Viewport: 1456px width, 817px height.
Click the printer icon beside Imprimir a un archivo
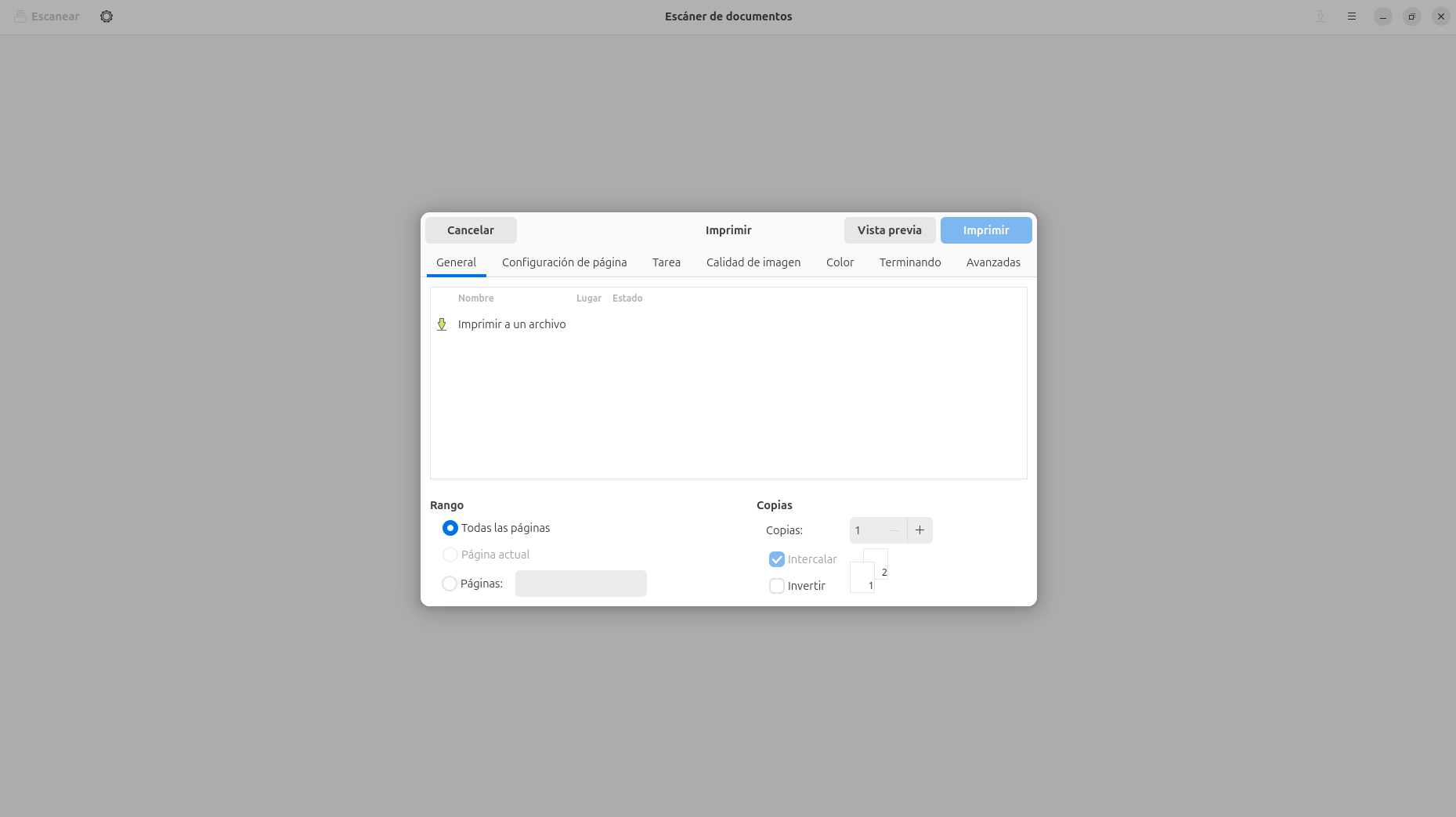[x=442, y=324]
